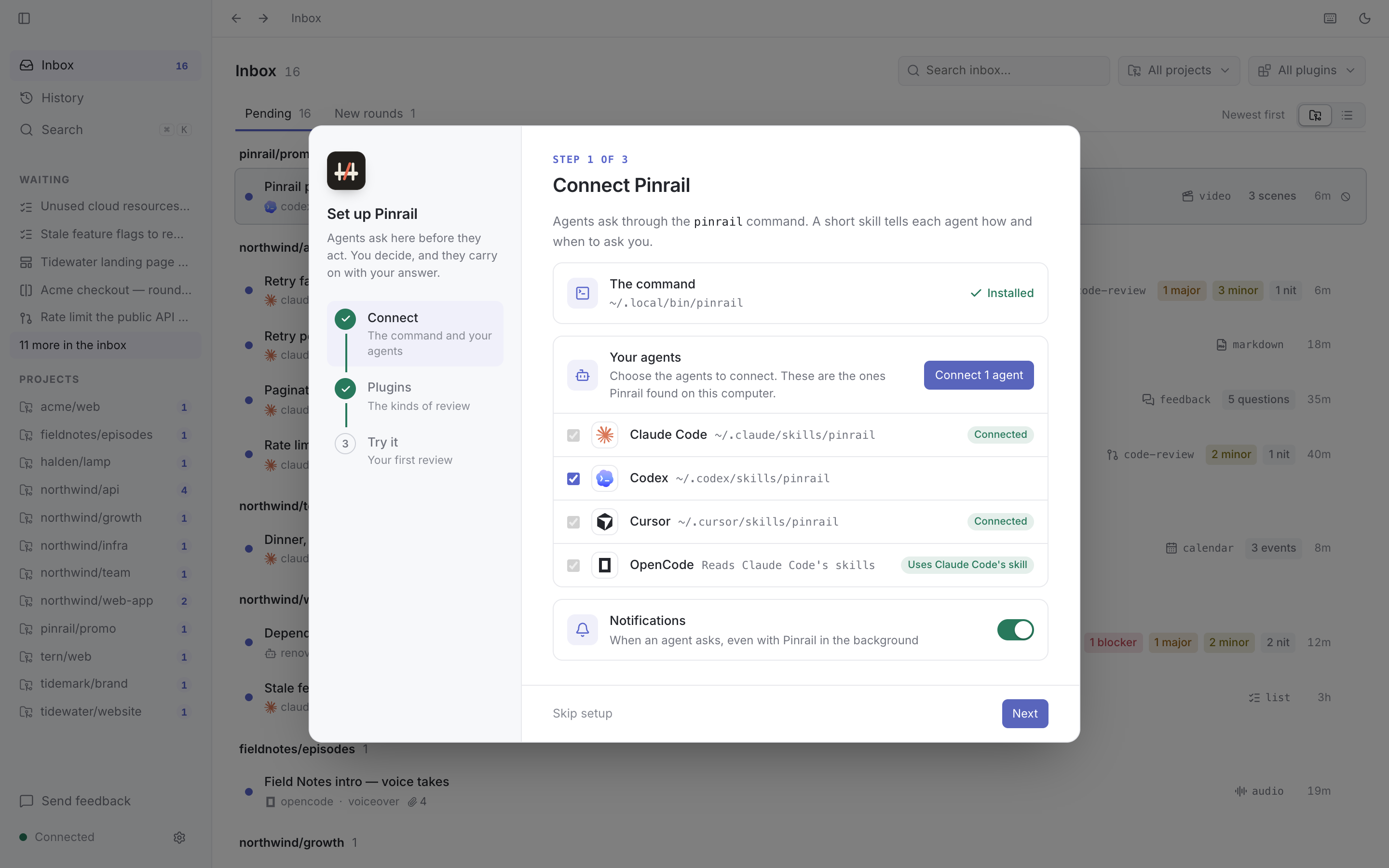Select the grouped-by-project view icon
Image resolution: width=1389 pixels, height=868 pixels.
click(x=1315, y=115)
